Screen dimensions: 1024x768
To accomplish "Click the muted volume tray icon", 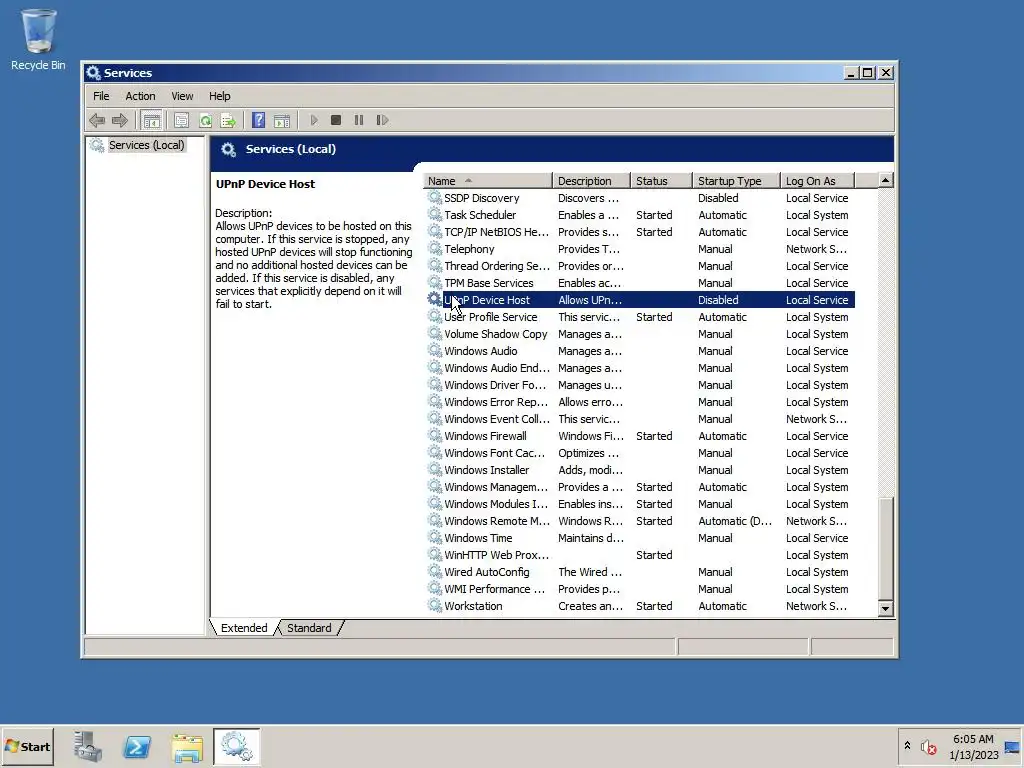I will tap(928, 746).
